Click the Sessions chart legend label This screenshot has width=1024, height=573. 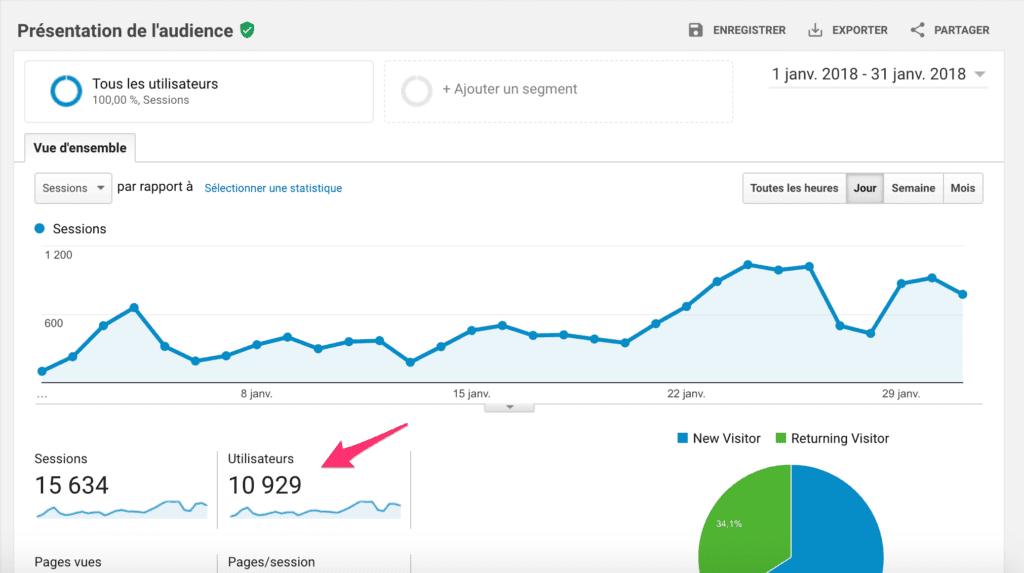(x=79, y=229)
